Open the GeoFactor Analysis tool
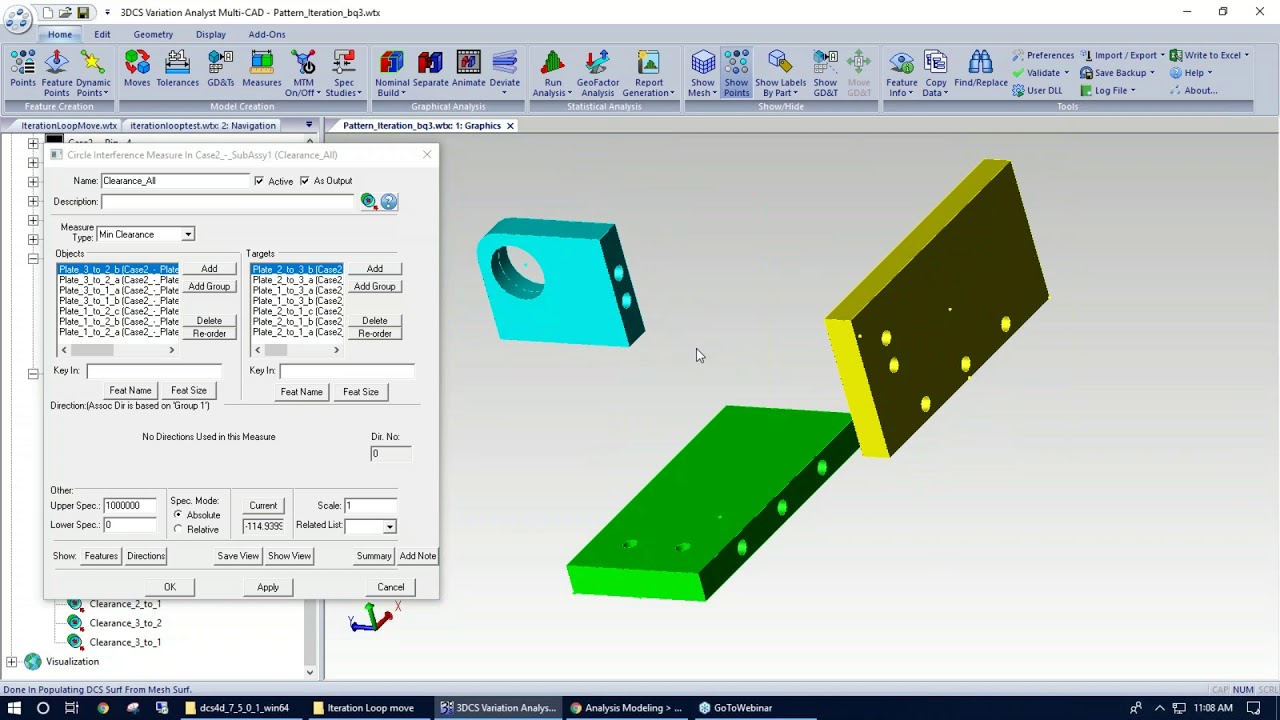Image resolution: width=1280 pixels, height=720 pixels. coord(598,74)
